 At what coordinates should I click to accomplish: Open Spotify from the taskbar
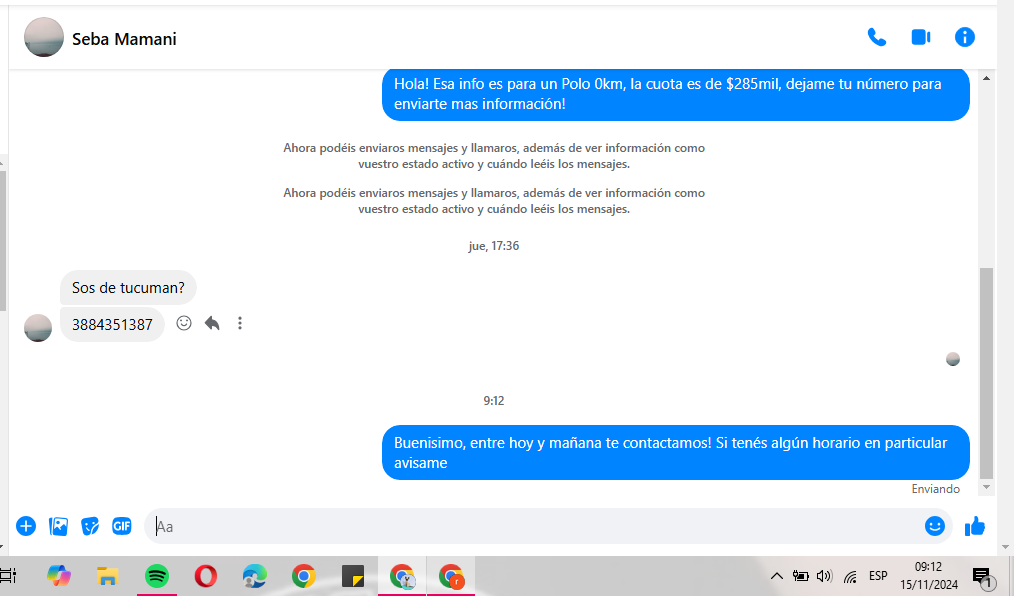coord(156,576)
